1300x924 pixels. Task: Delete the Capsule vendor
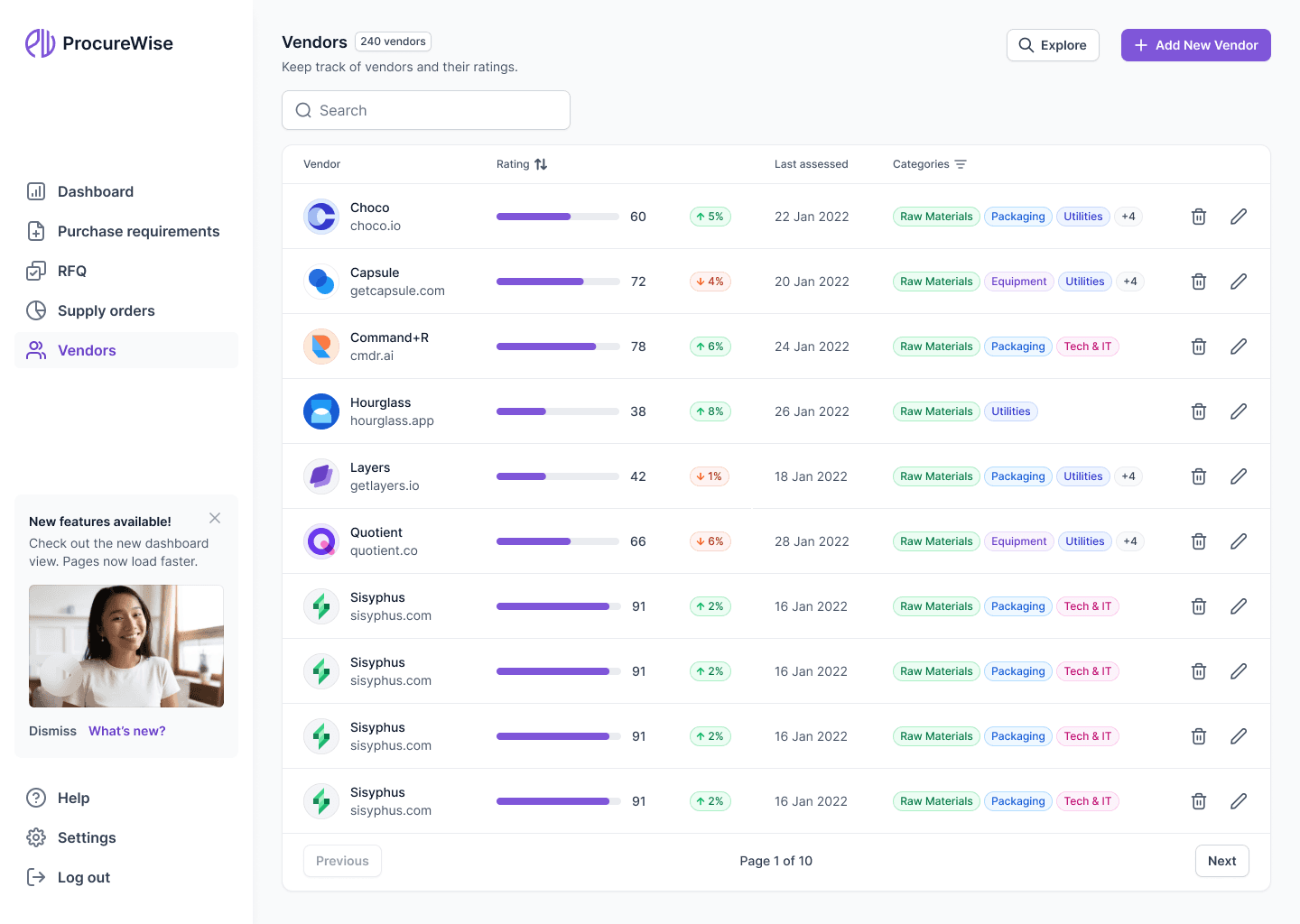click(x=1199, y=282)
